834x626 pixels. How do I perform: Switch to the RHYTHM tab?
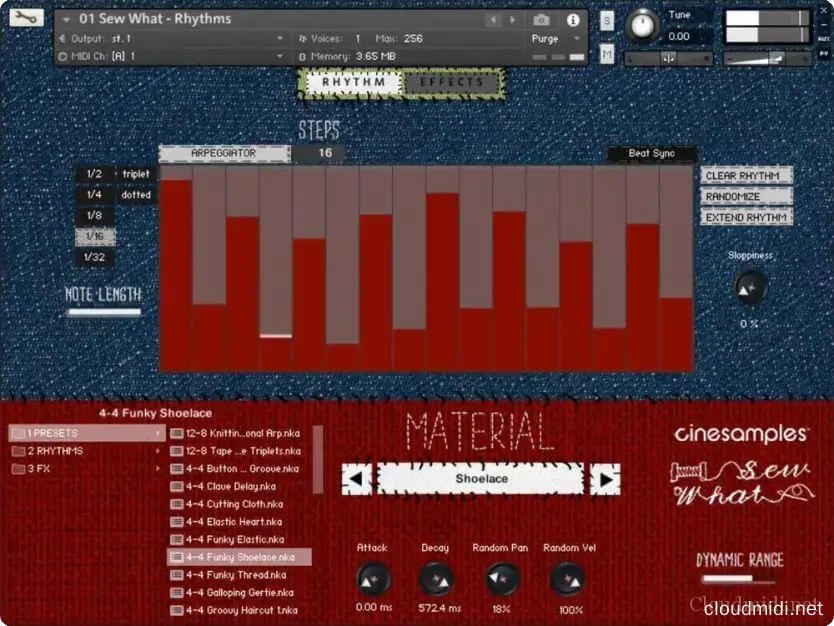pos(346,82)
